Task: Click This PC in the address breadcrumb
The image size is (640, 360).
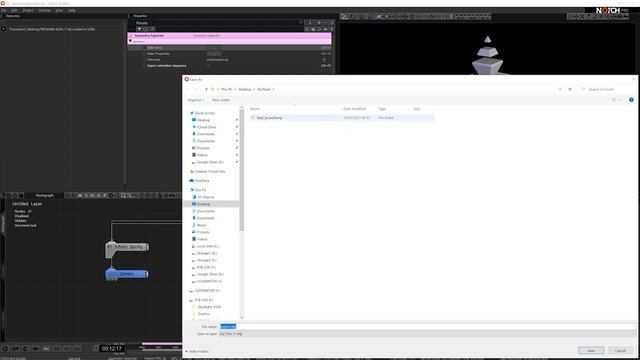Action: tap(227, 89)
